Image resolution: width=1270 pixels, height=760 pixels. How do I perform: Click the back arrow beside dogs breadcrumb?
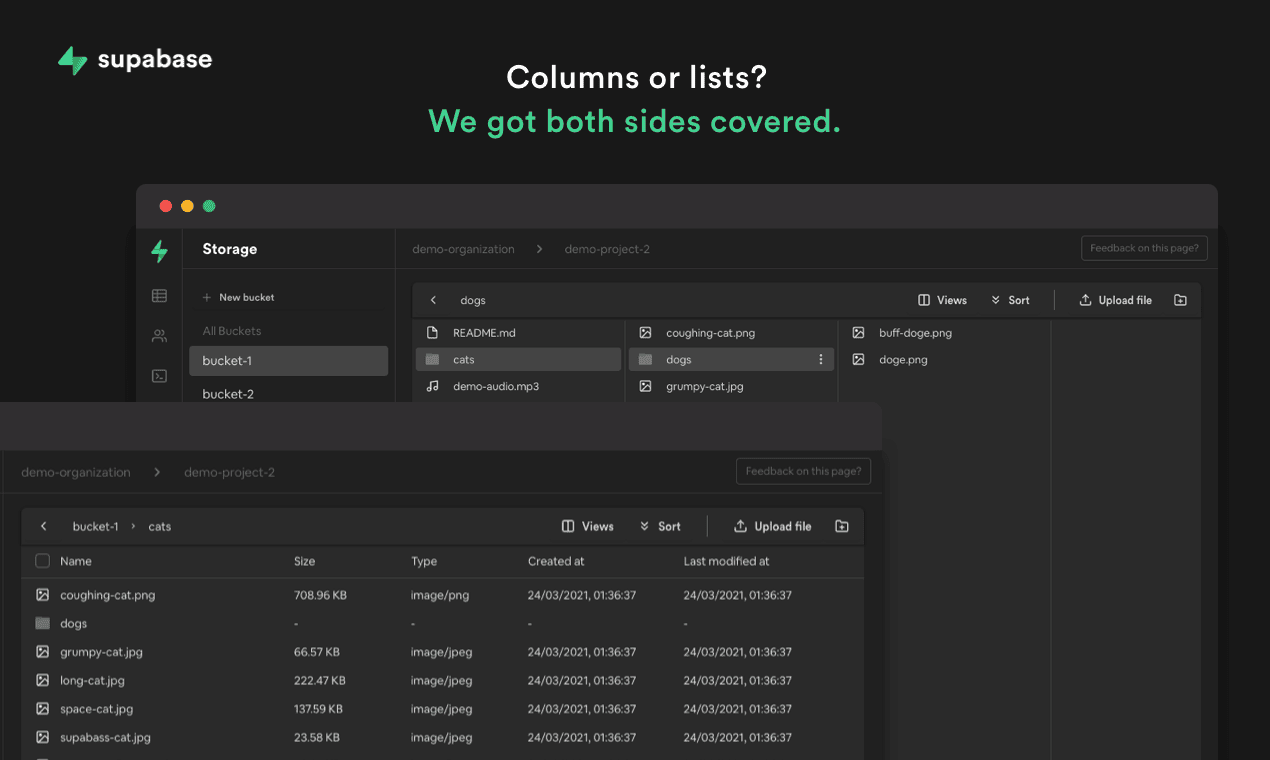coord(432,299)
